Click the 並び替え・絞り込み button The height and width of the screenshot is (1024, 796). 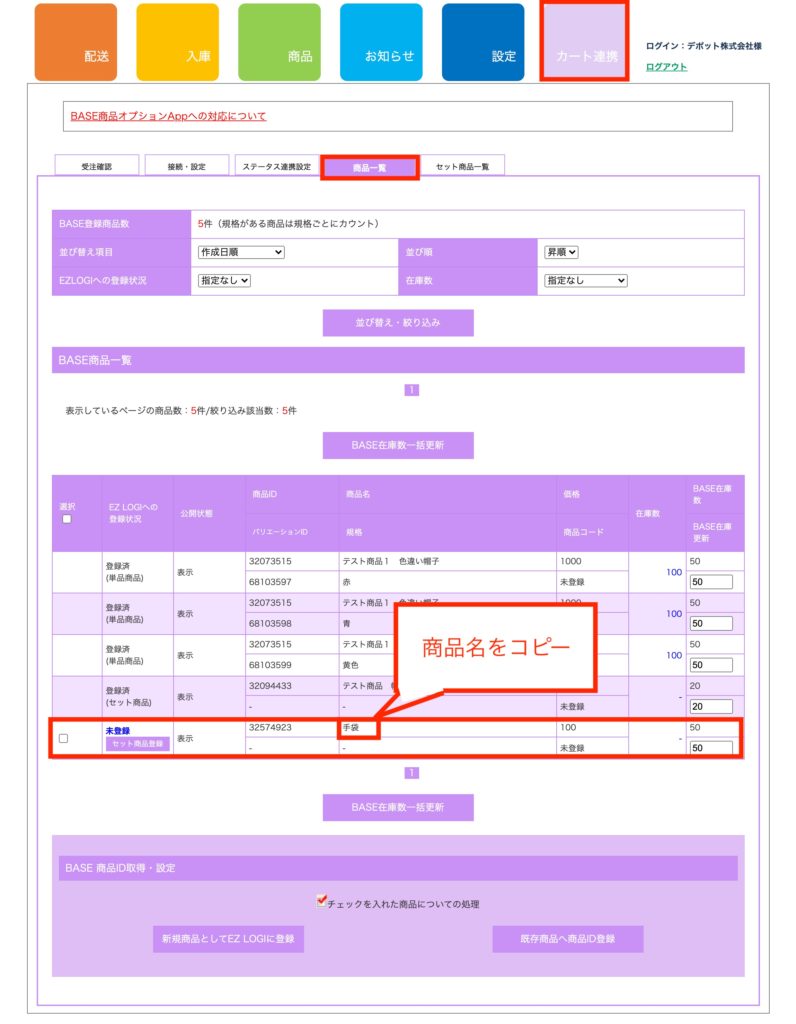click(397, 323)
